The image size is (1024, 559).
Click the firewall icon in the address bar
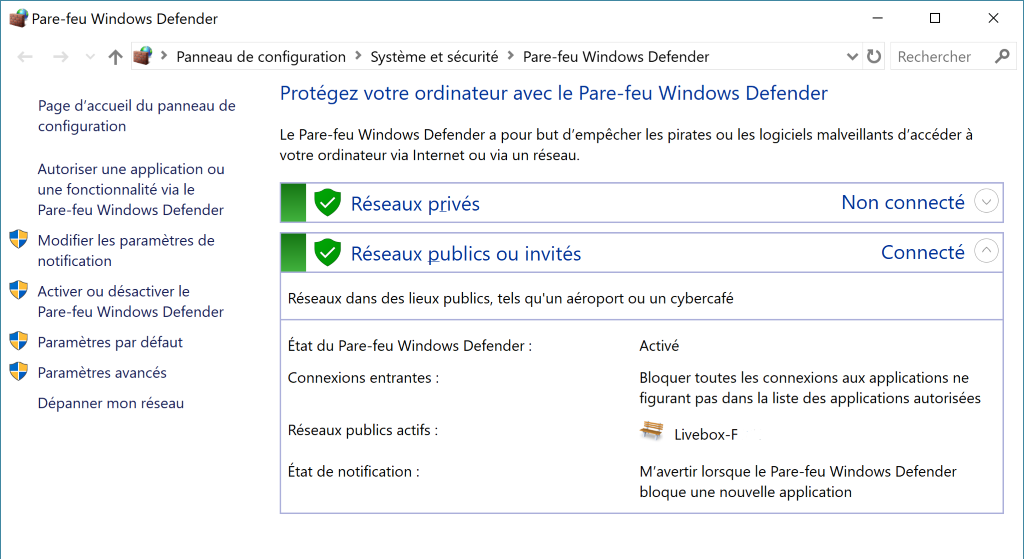tap(142, 56)
